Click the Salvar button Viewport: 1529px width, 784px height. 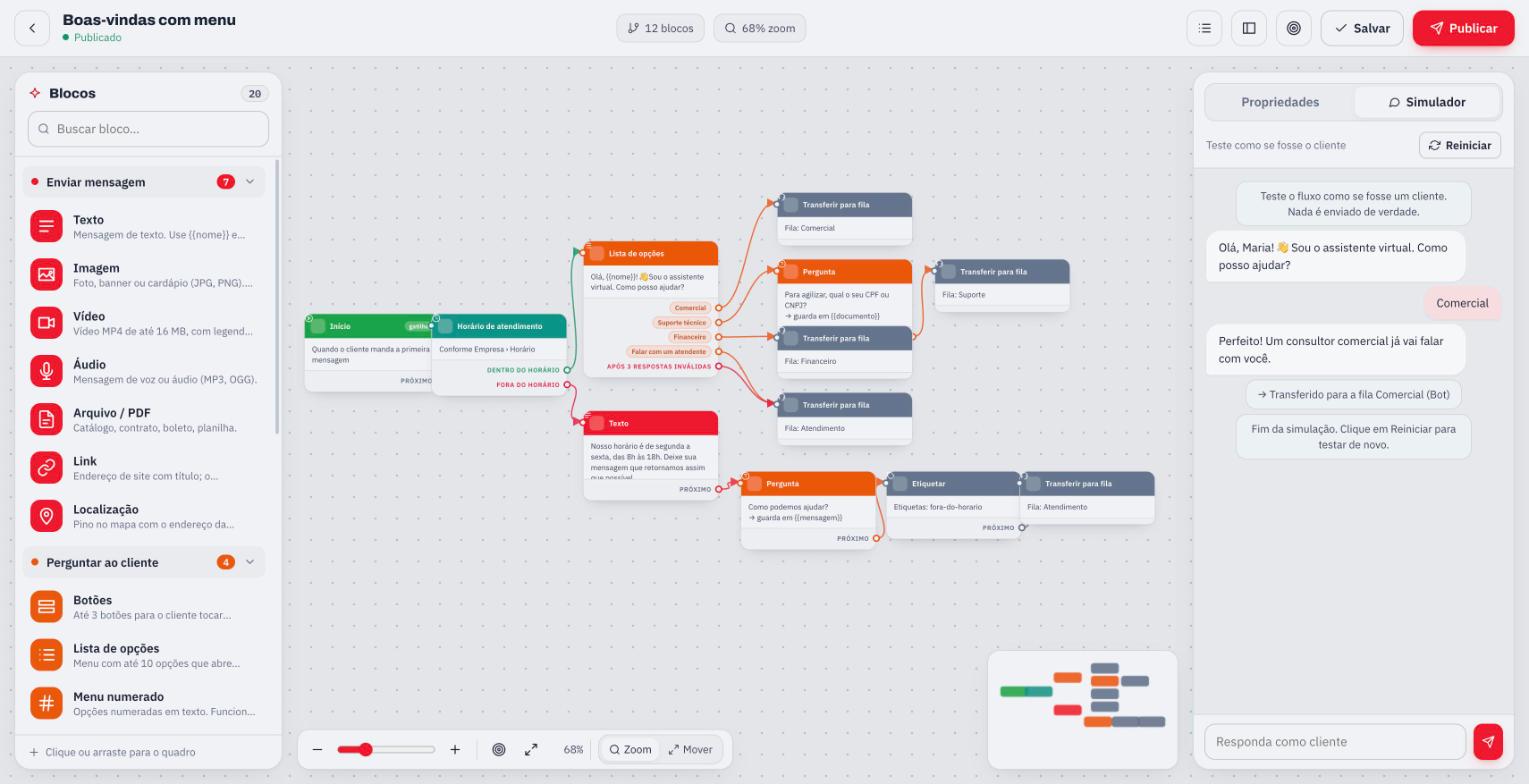(x=1362, y=28)
